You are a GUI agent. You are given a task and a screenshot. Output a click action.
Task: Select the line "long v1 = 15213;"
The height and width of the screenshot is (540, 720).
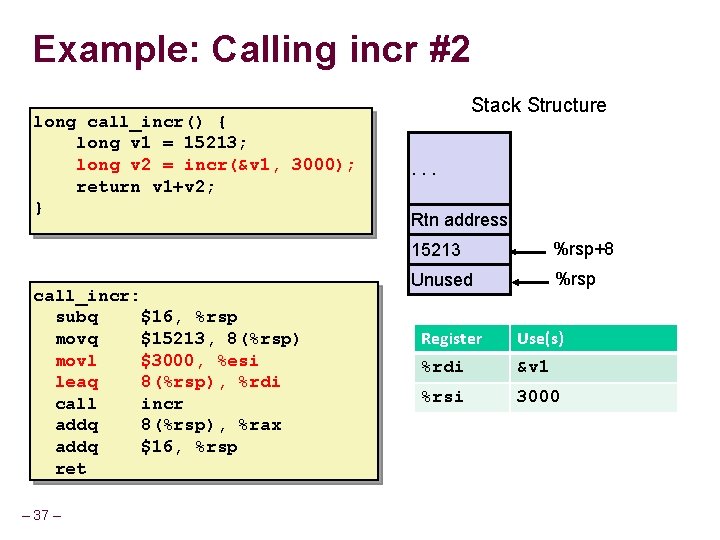(161, 143)
